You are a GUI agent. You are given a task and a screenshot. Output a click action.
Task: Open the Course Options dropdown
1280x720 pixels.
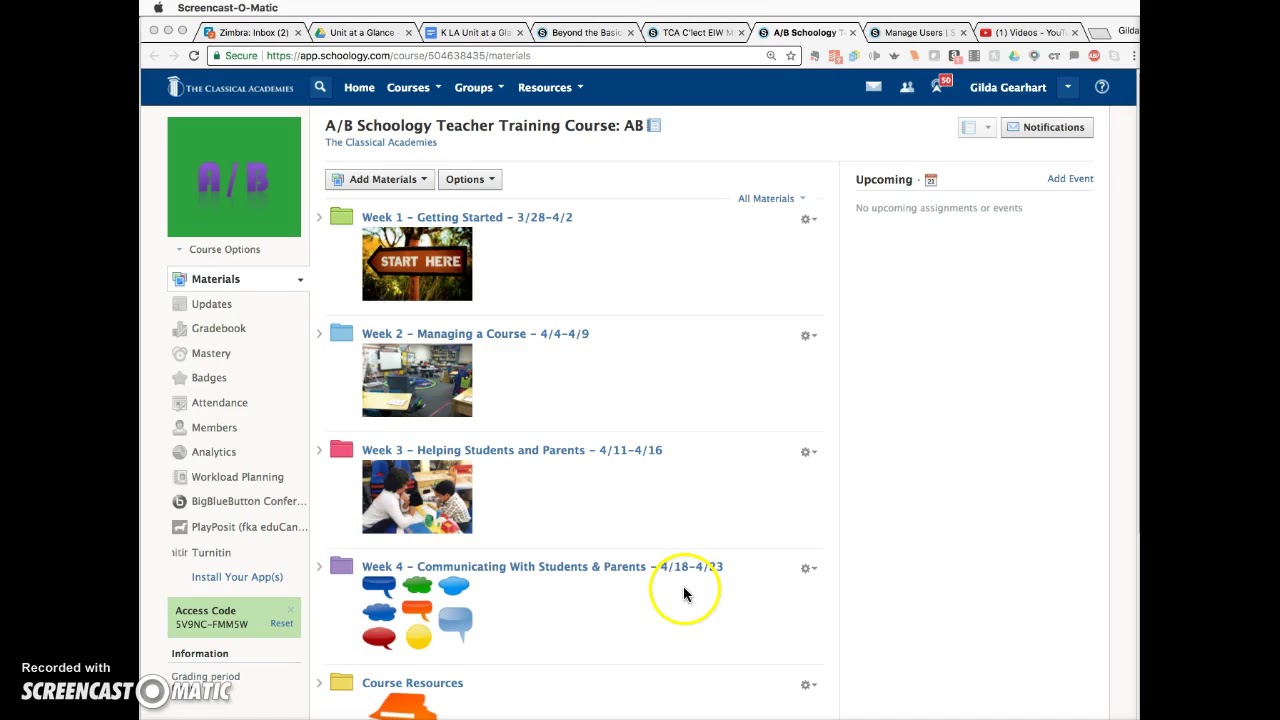pyautogui.click(x=218, y=249)
